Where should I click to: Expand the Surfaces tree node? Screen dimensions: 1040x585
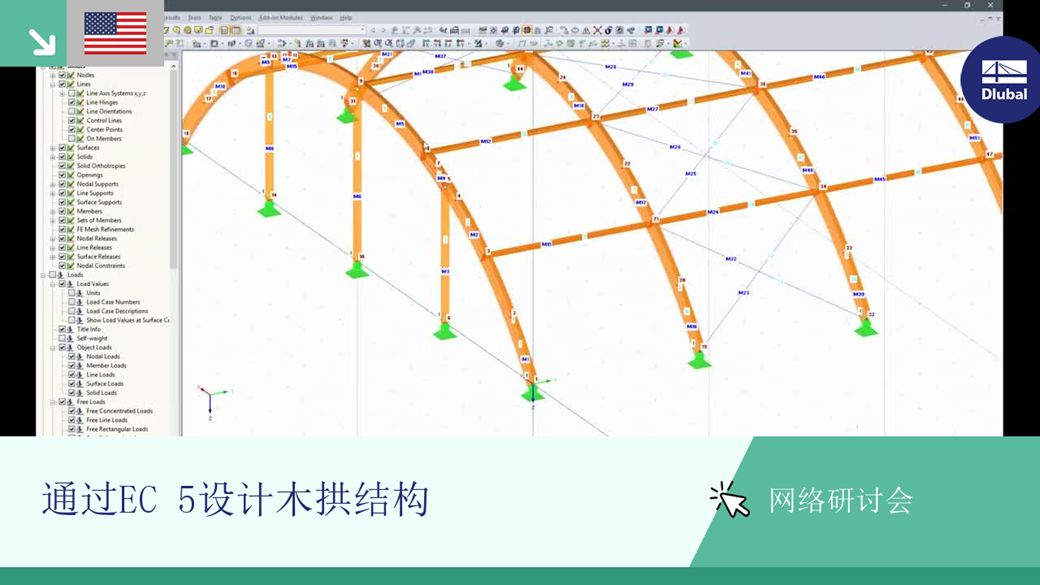tap(53, 148)
